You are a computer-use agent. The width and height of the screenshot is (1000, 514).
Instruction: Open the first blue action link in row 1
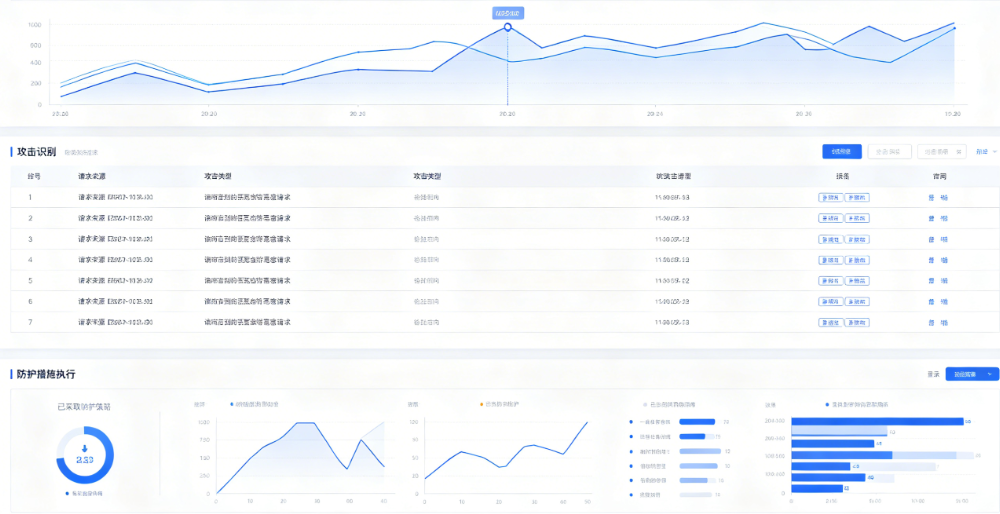coord(932,198)
